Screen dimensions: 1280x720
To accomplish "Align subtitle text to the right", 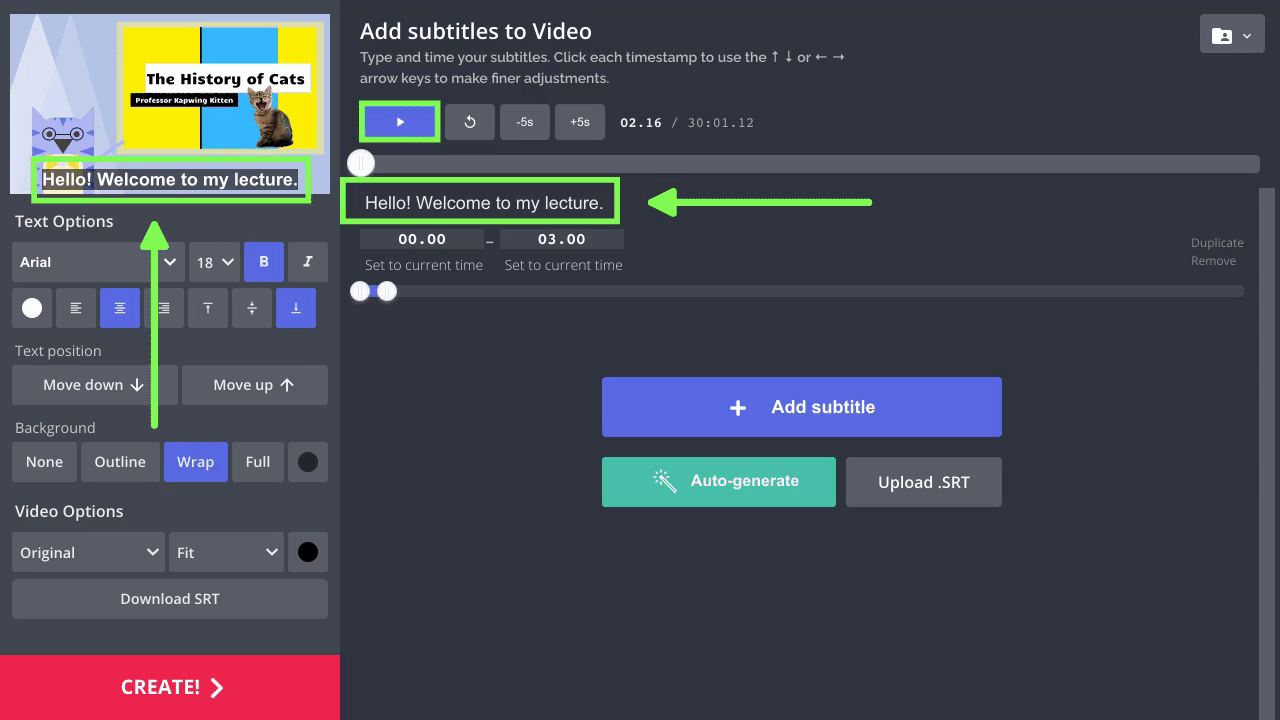I will [164, 308].
